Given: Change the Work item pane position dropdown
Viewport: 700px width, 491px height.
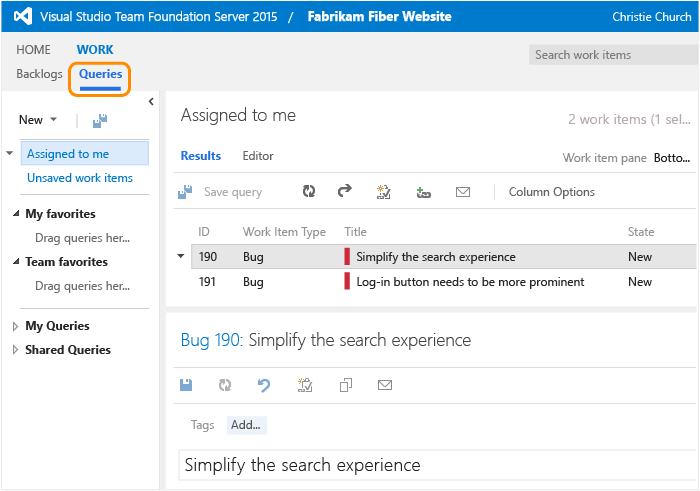Looking at the screenshot, I should 672,158.
